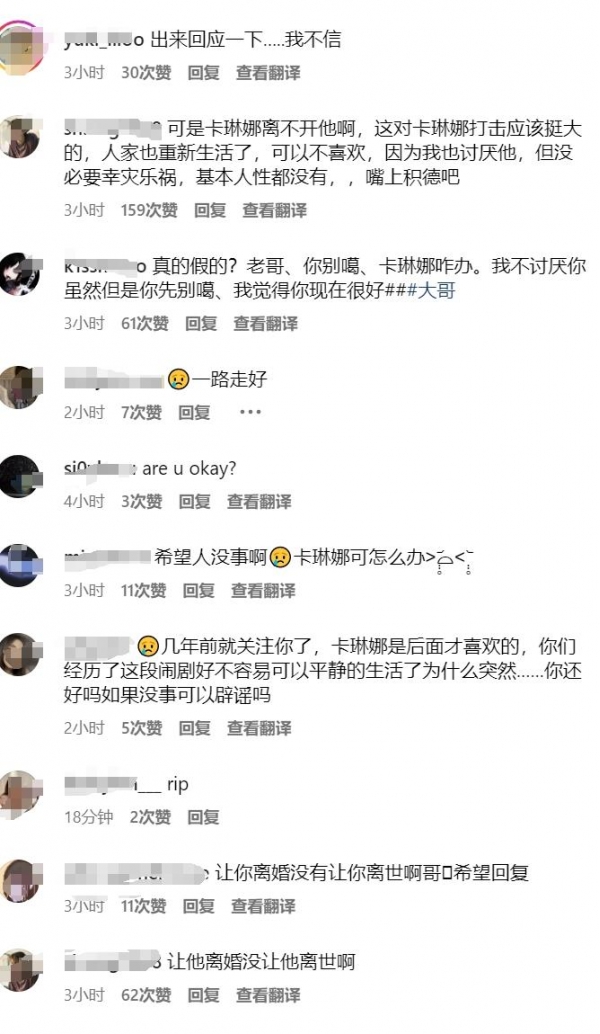View translation of 让他离婚没让他离世啊 comment
Viewport: 600px width, 1034px height.
268,995
